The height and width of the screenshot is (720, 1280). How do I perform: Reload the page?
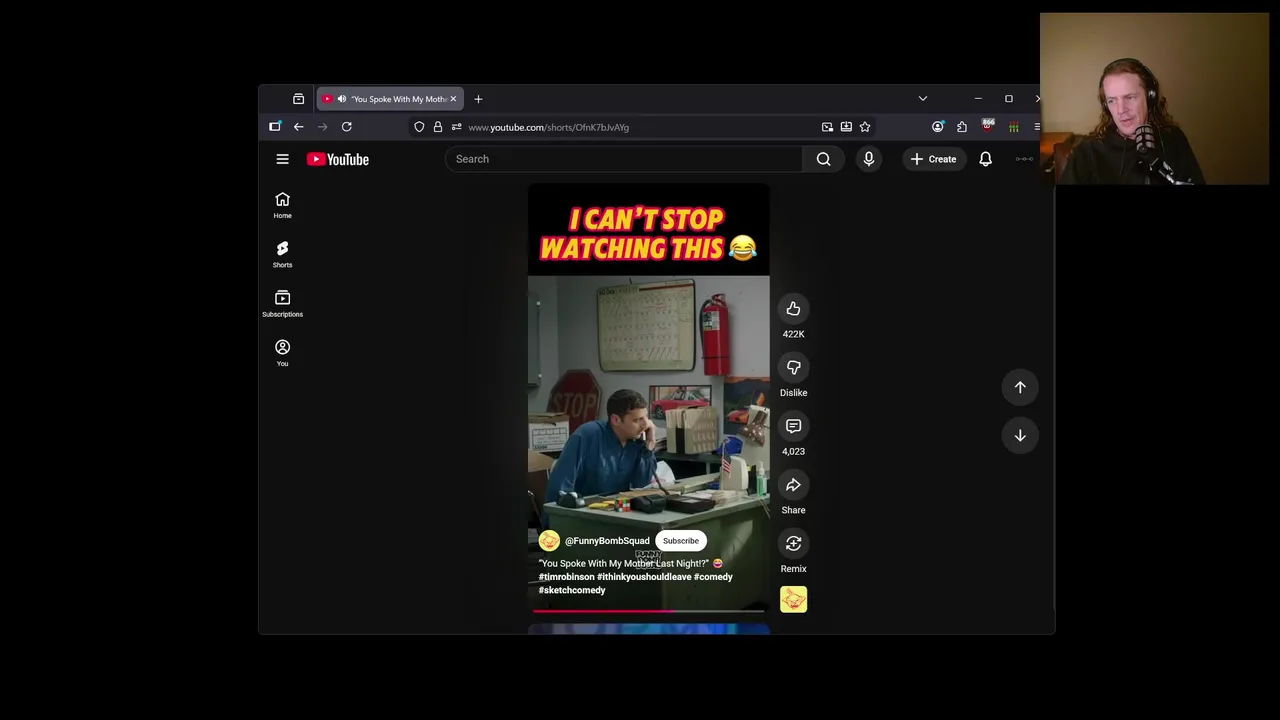coord(346,127)
